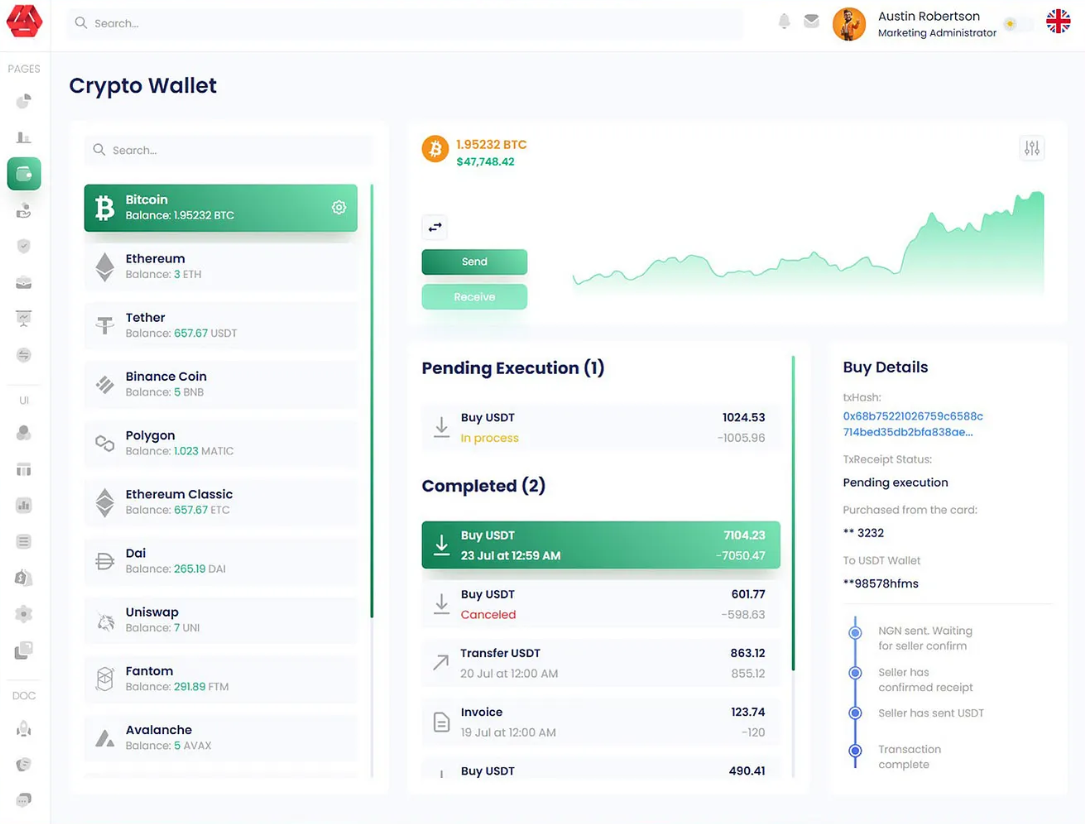The image size is (1085, 824).
Task: Select the Ethereum wallet
Action: click(221, 266)
